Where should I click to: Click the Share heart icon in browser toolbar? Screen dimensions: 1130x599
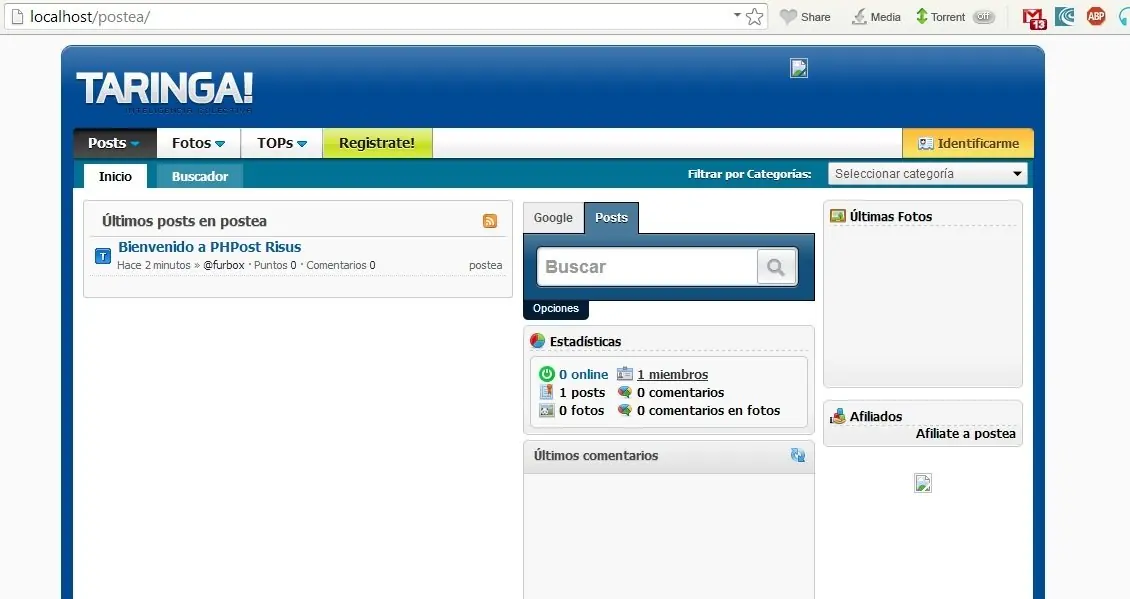pos(789,17)
